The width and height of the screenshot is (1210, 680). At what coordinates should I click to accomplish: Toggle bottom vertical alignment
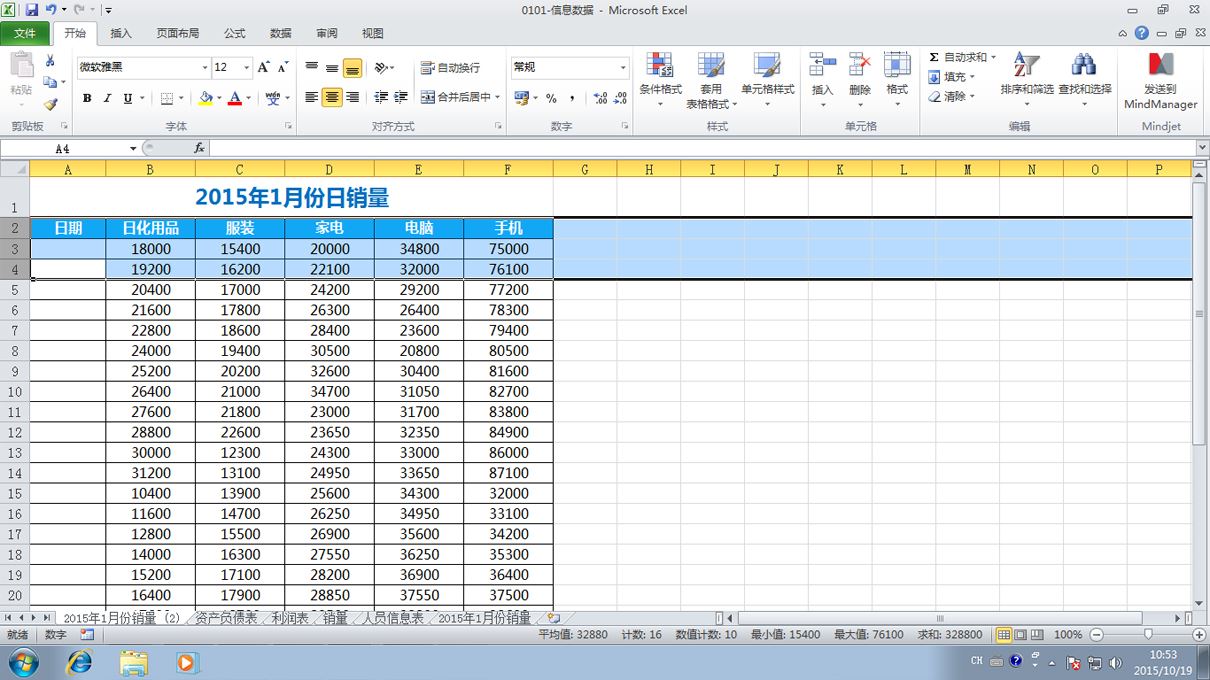point(351,68)
